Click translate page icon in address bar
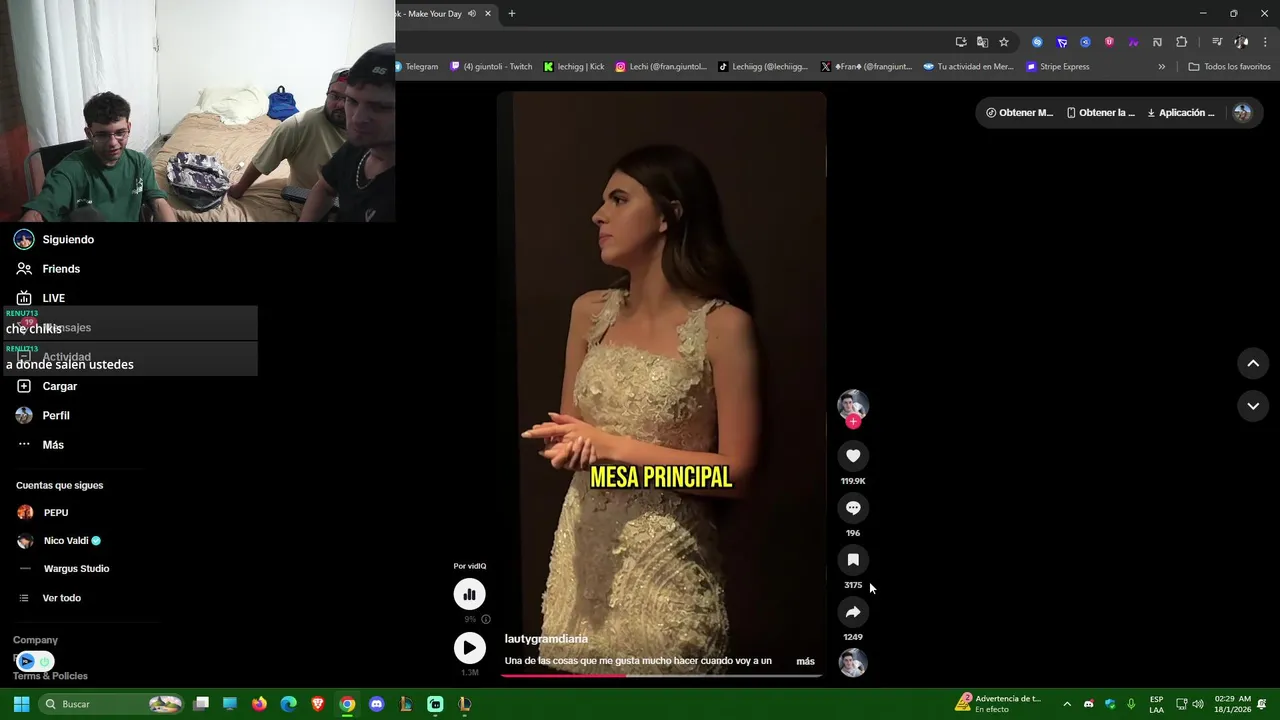Viewport: 1280px width, 720px height. (982, 42)
